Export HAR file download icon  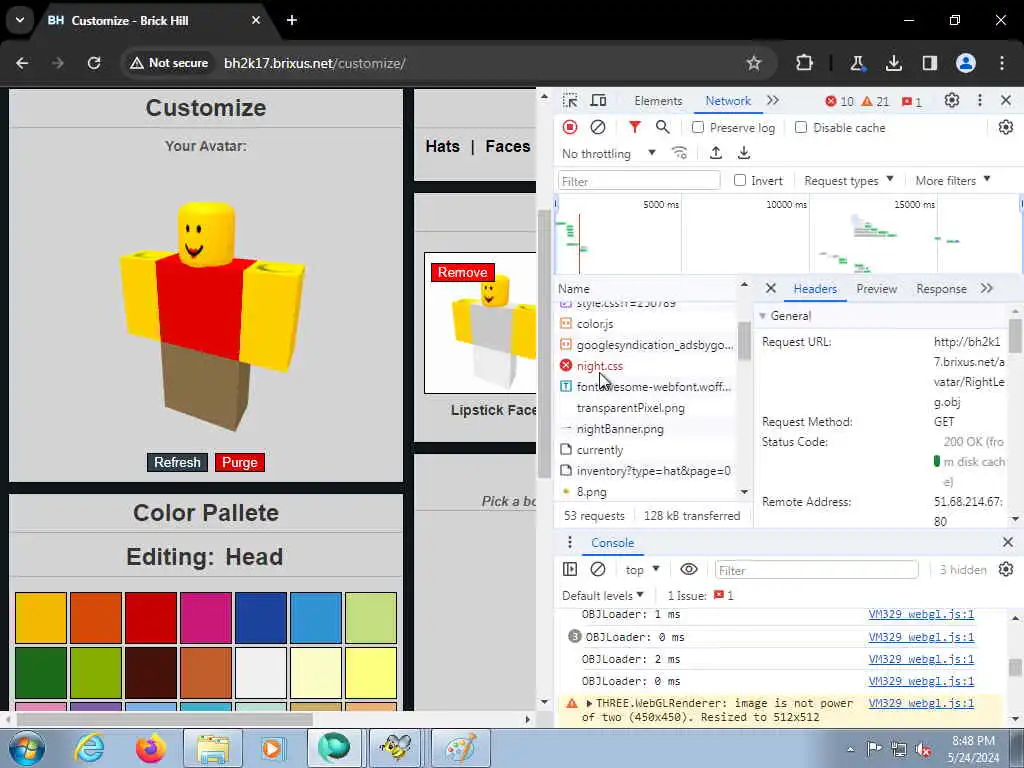pyautogui.click(x=744, y=153)
